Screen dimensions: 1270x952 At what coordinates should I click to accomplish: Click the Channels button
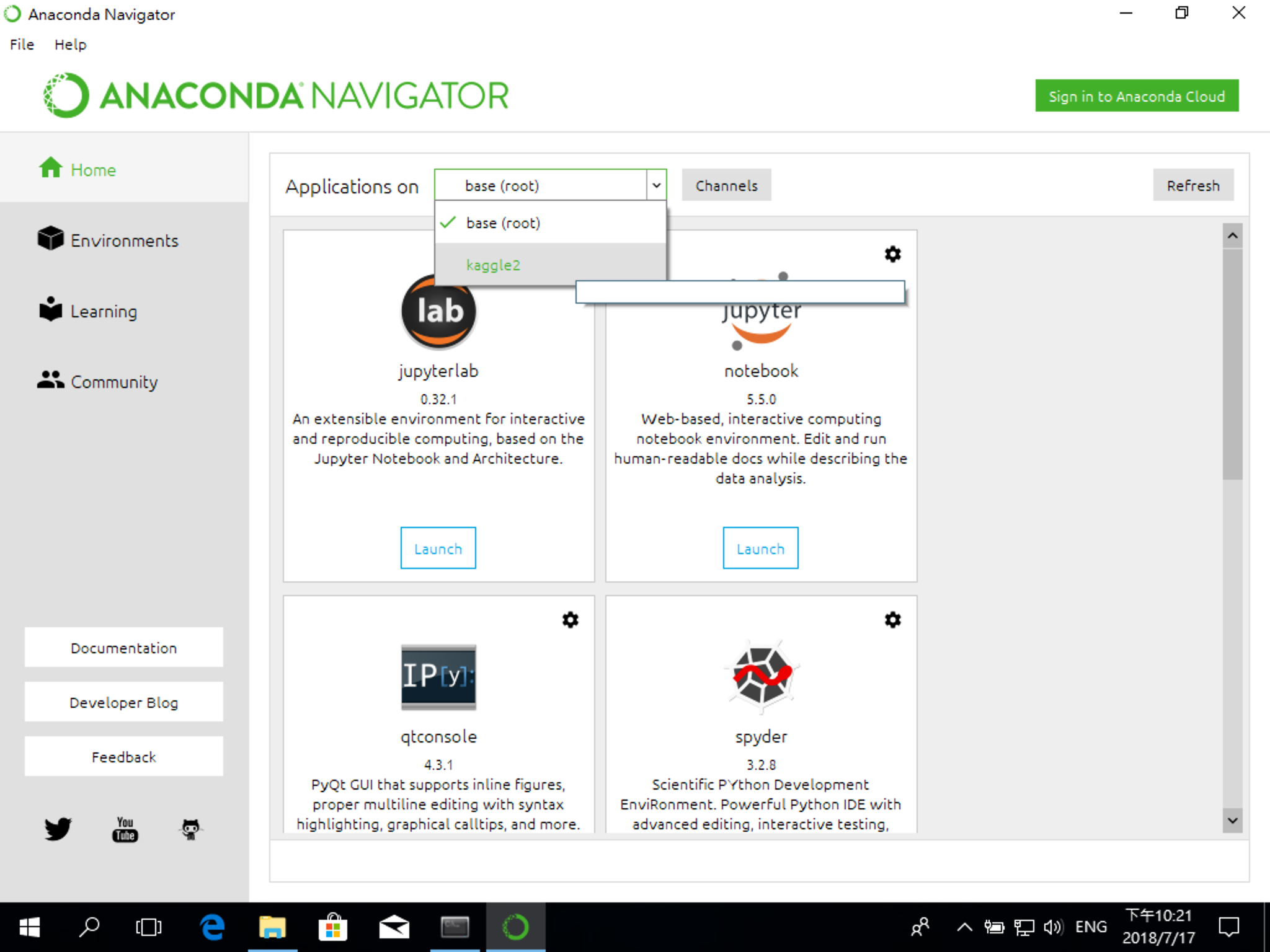coord(726,185)
